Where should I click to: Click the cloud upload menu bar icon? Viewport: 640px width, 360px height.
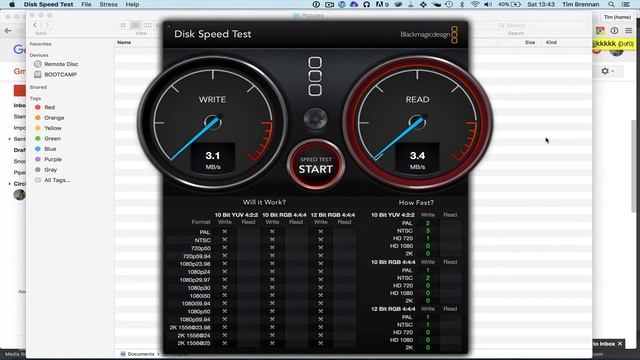tap(354, 4)
